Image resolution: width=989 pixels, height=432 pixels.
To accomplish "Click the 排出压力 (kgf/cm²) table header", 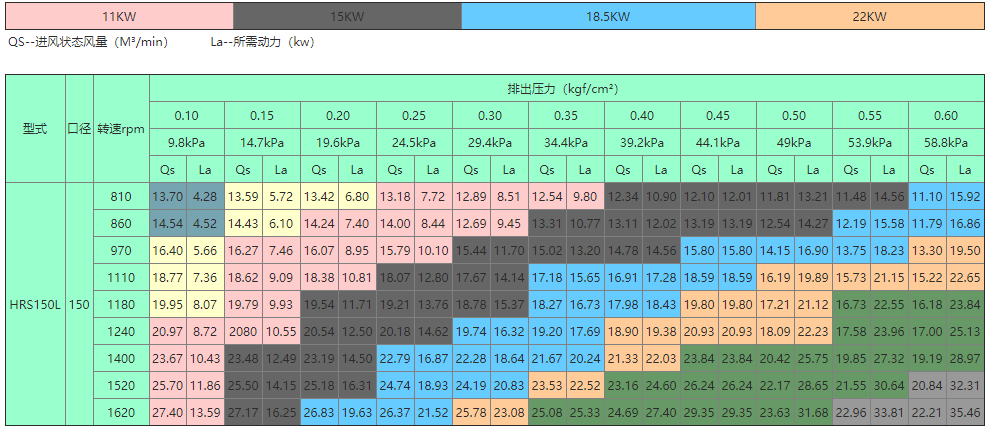I will [x=566, y=88].
